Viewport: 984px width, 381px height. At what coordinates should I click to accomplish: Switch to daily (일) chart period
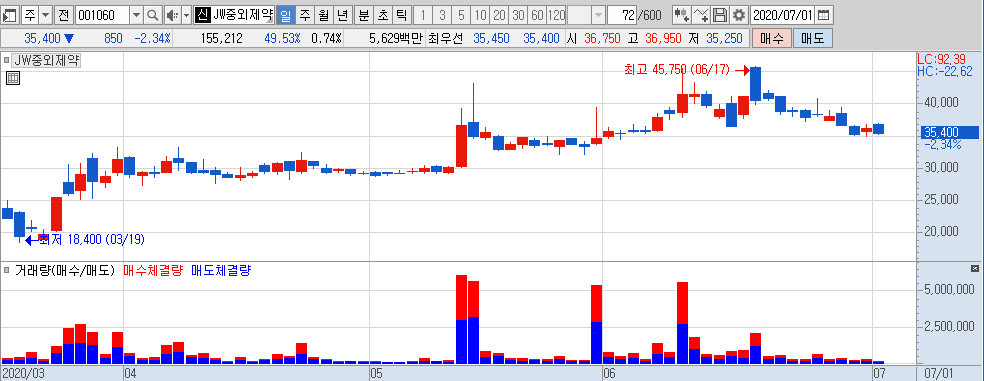click(285, 14)
